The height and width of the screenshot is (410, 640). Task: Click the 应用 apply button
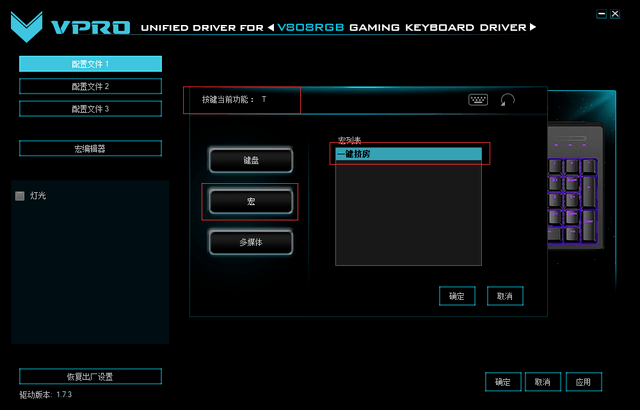pos(583,382)
